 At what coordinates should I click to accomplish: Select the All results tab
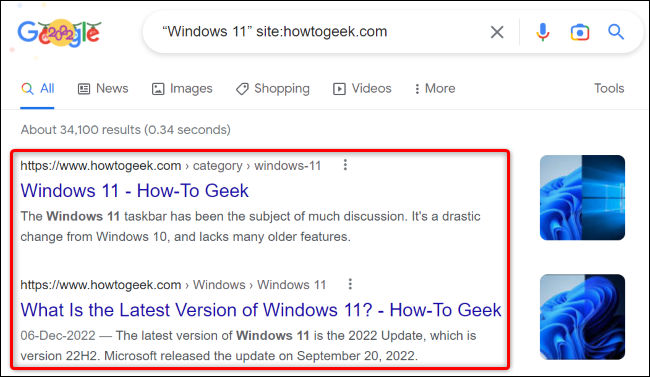coord(37,88)
